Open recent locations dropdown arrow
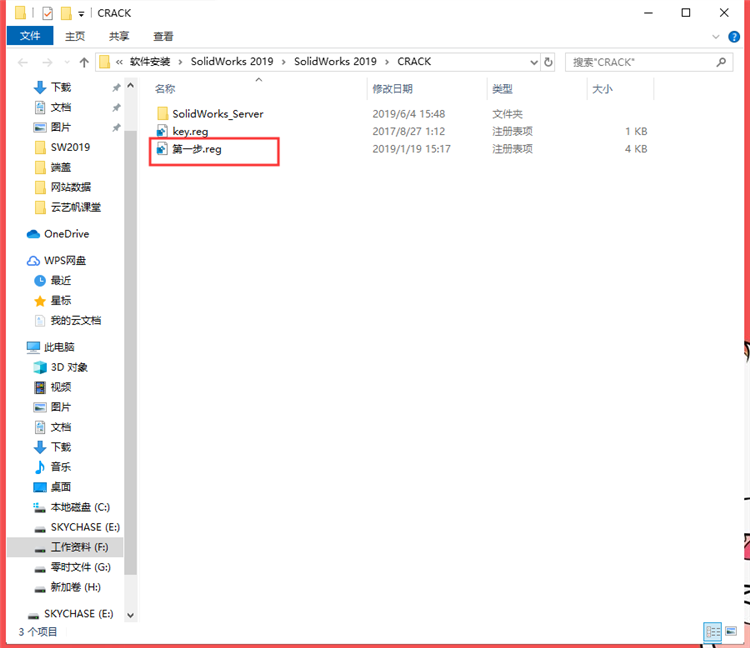 point(67,63)
